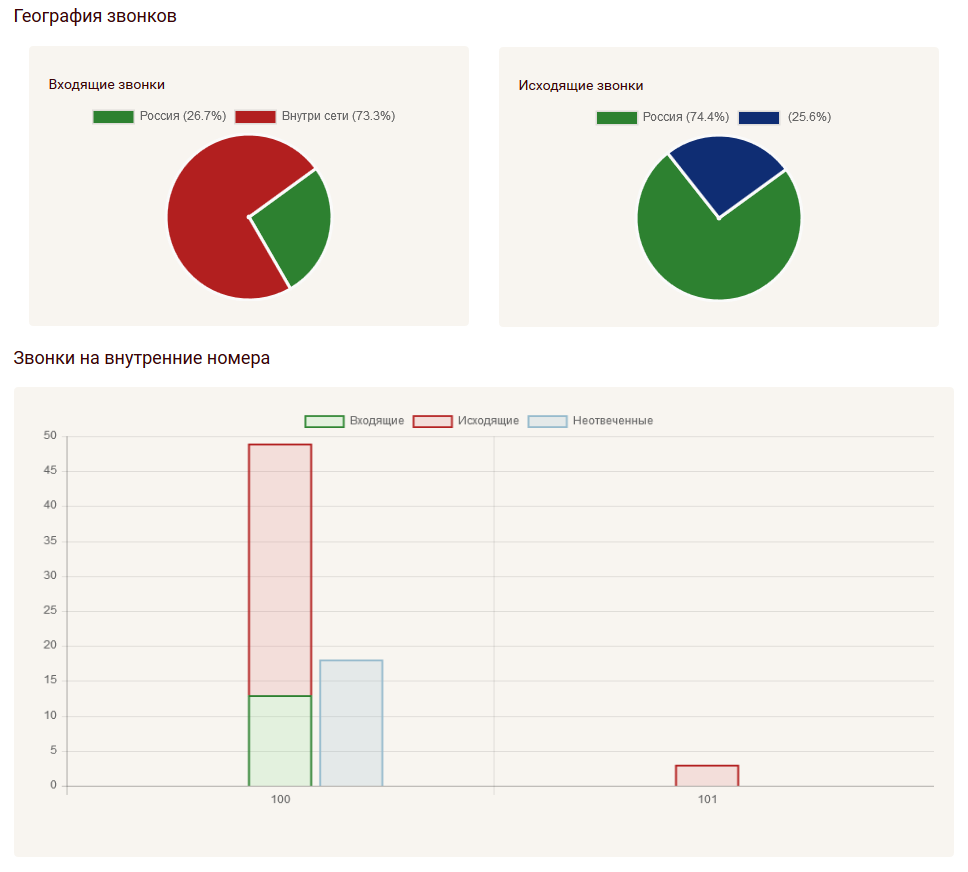This screenshot has height=872, width=968.
Task: Click the Входящие звонки chart title
Action: tap(107, 85)
